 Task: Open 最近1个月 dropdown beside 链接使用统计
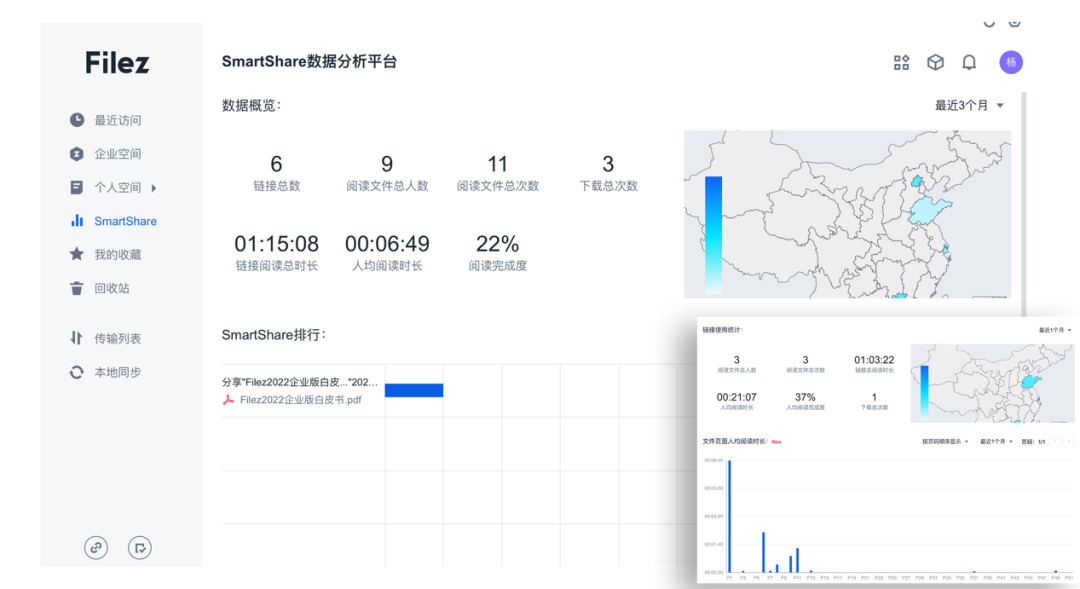point(1055,330)
